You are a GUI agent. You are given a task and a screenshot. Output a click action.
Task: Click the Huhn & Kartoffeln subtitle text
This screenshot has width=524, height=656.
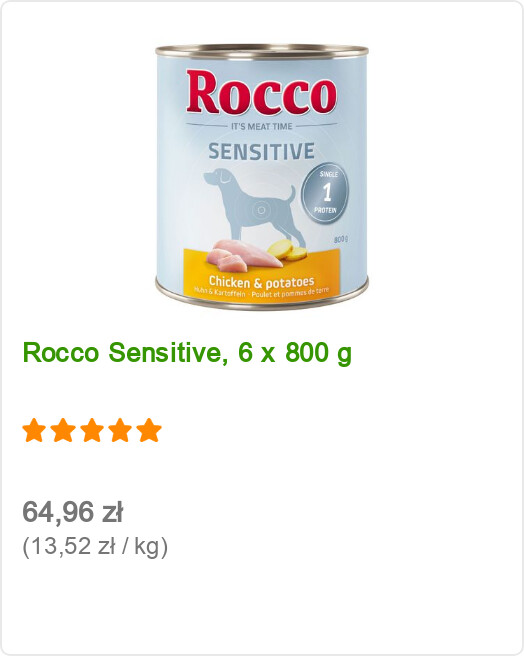220,292
